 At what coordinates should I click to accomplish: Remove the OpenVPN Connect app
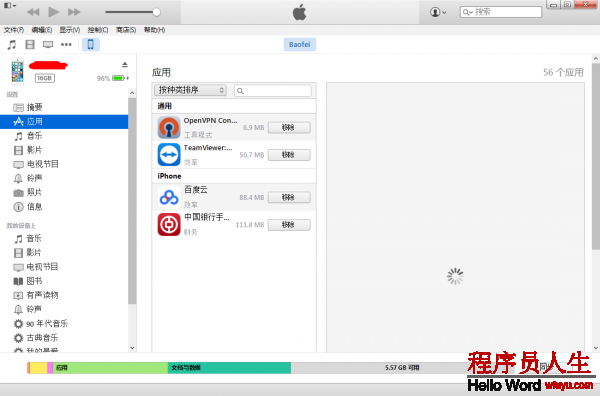289,128
